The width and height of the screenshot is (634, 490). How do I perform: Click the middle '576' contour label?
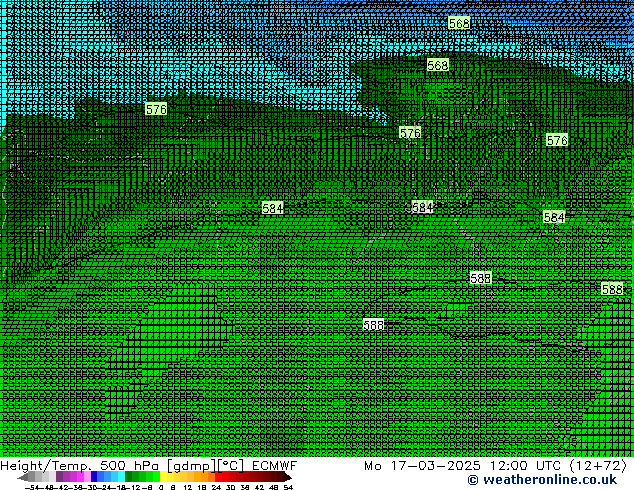point(410,133)
